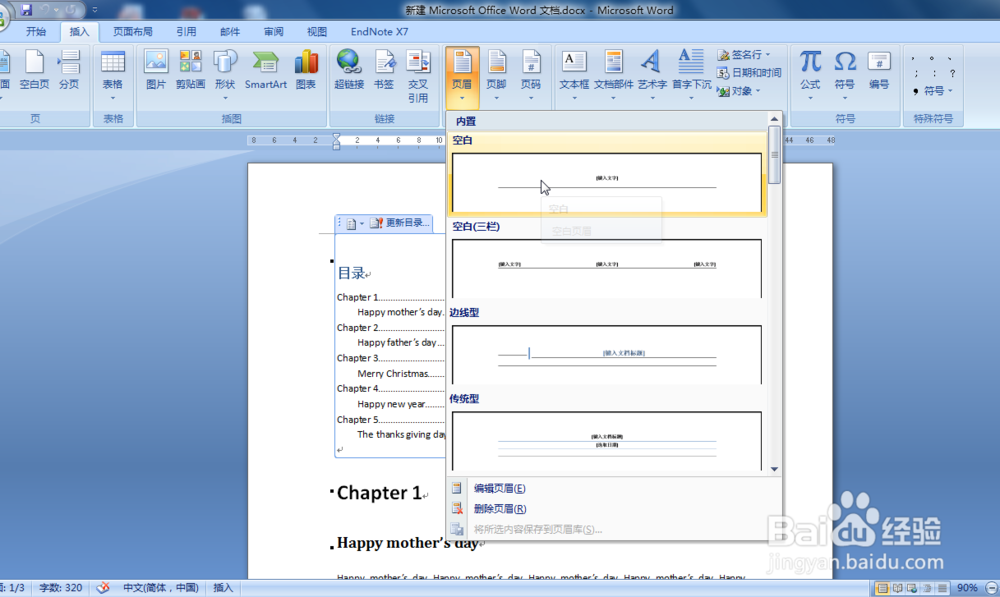
Task: Open Quick Parts (文档部件)
Action: point(614,75)
